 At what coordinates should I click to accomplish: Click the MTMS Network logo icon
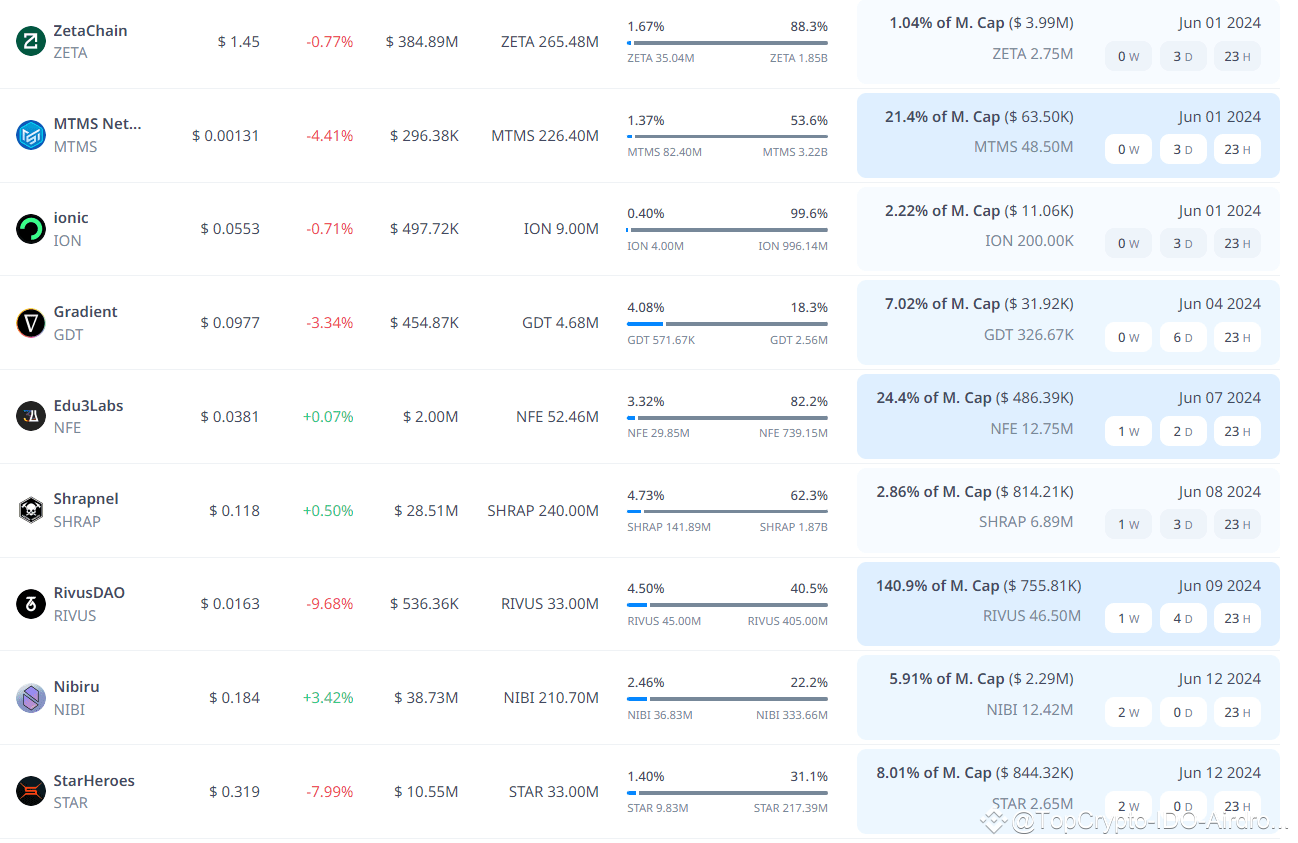tap(31, 135)
